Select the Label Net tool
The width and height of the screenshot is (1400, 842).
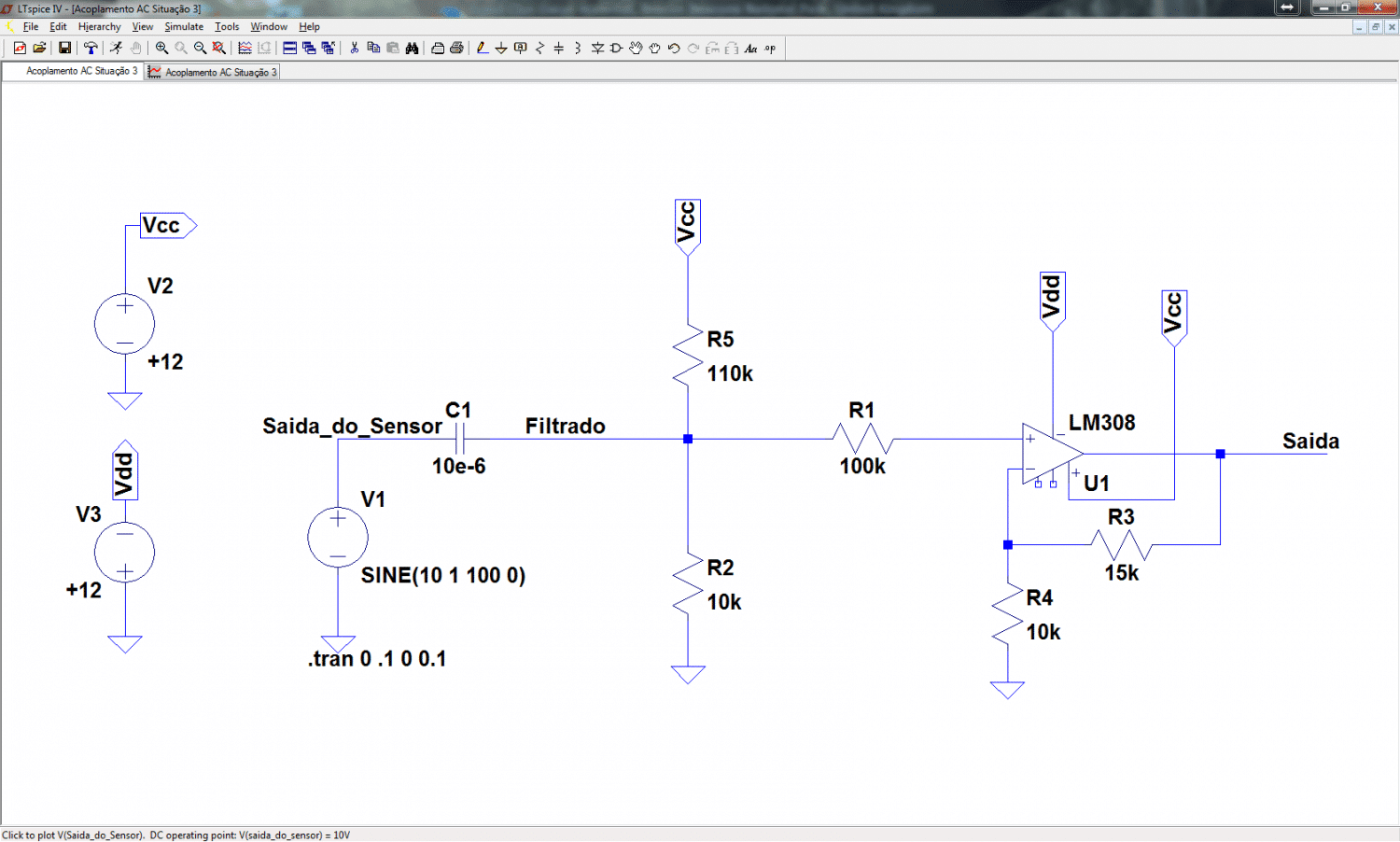coord(521,48)
